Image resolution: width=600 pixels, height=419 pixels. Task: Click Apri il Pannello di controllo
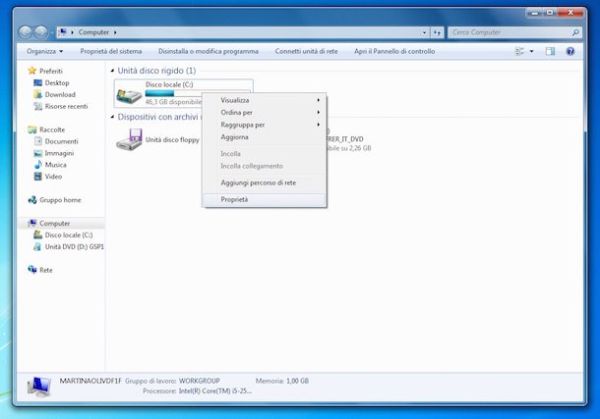click(x=394, y=50)
